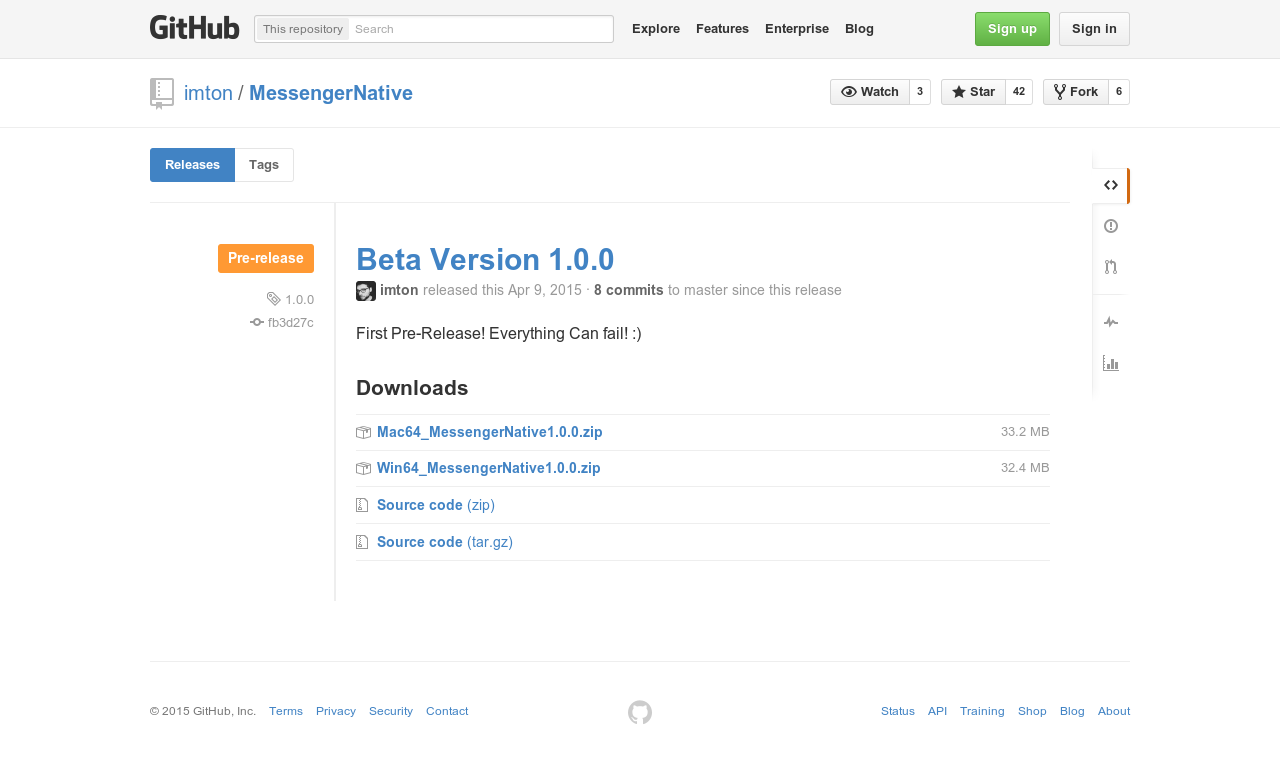Click the commit icon beside fb3d27c
Image resolution: width=1280 pixels, height=762 pixels.
(x=257, y=322)
